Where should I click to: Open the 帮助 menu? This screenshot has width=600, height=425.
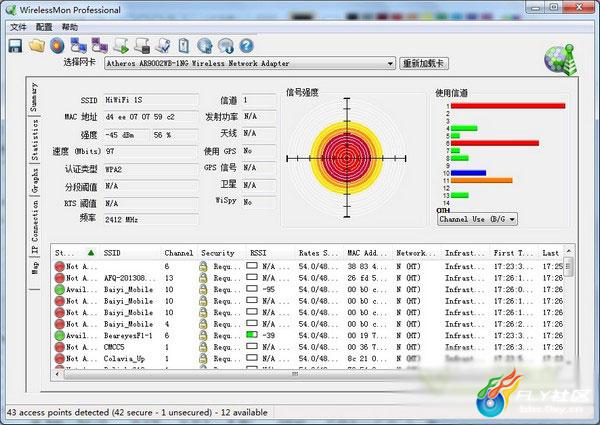pos(70,27)
